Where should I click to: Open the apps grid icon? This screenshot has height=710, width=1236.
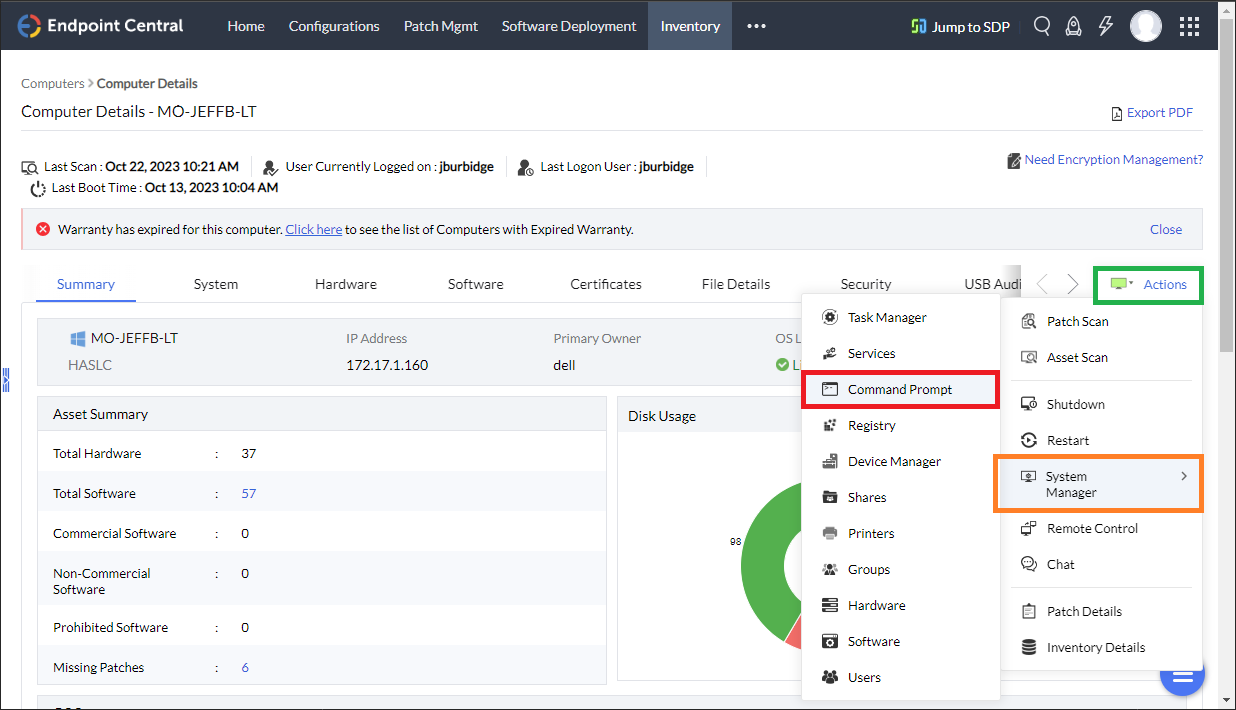(1189, 26)
